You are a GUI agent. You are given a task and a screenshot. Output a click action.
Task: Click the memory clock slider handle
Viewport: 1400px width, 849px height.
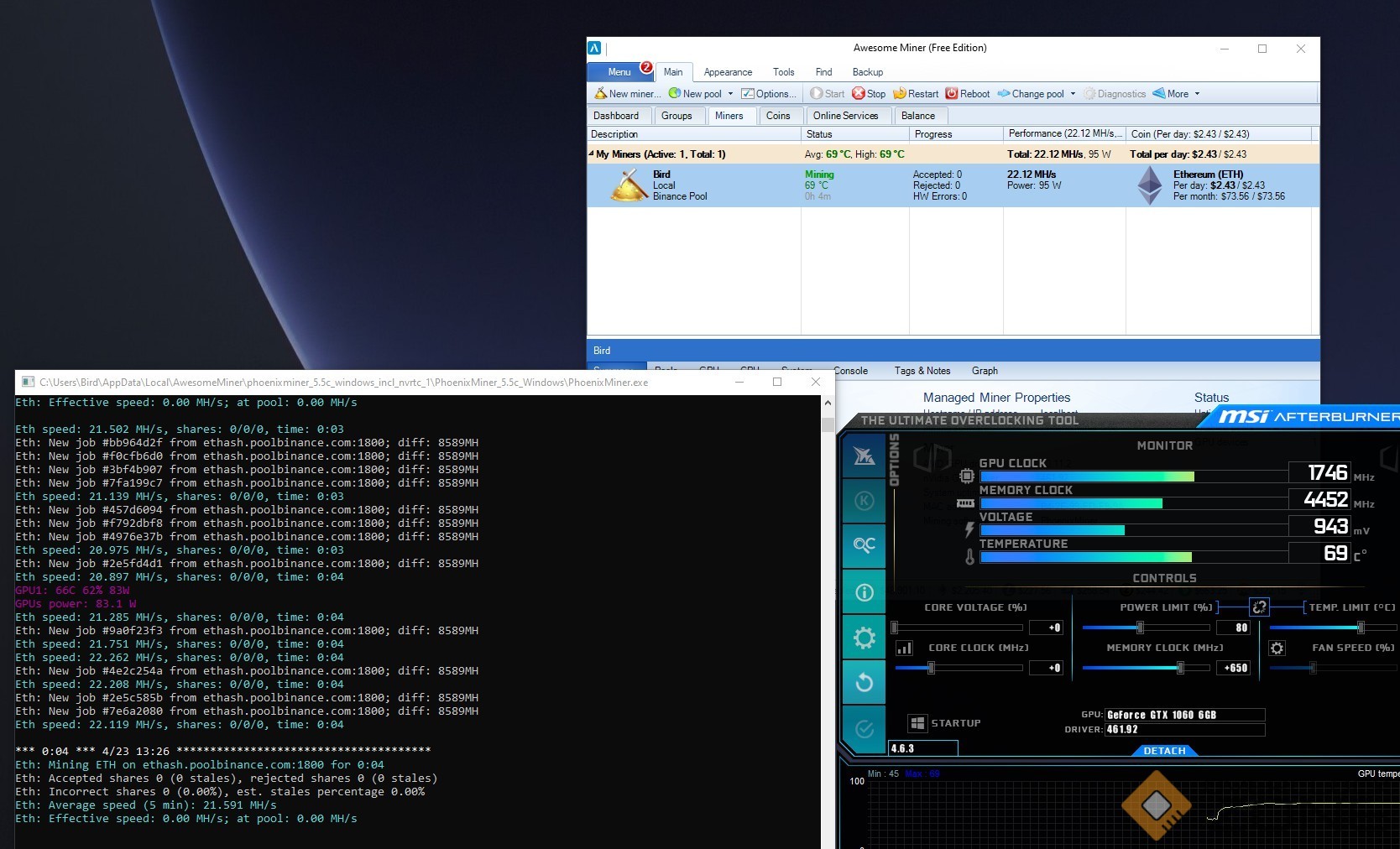pos(1180,668)
